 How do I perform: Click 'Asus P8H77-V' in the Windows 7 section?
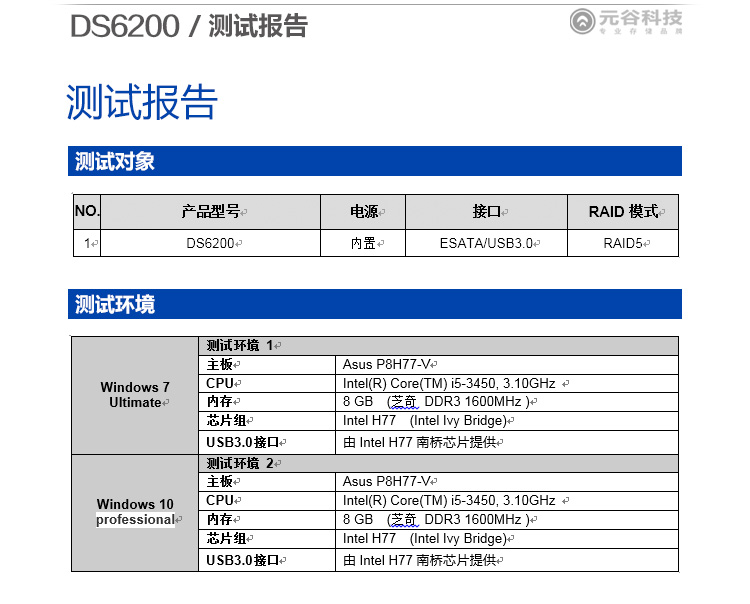386,364
